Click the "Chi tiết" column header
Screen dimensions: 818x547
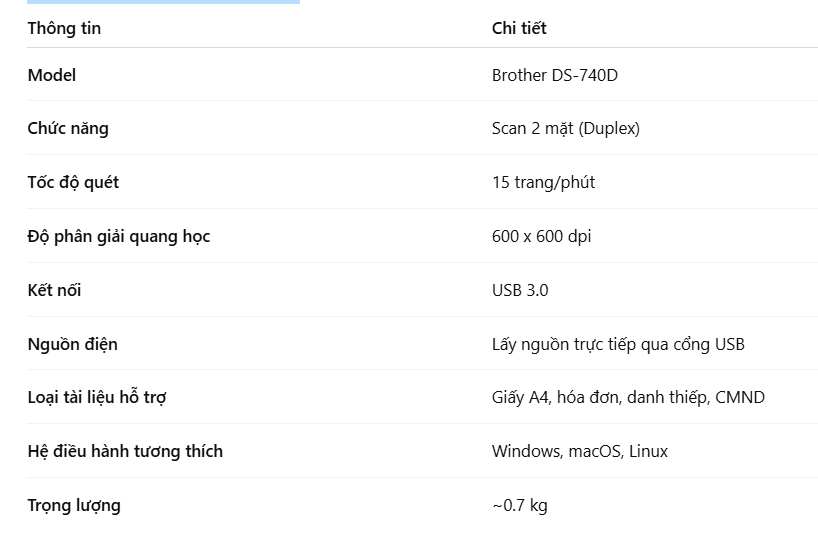coord(519,28)
